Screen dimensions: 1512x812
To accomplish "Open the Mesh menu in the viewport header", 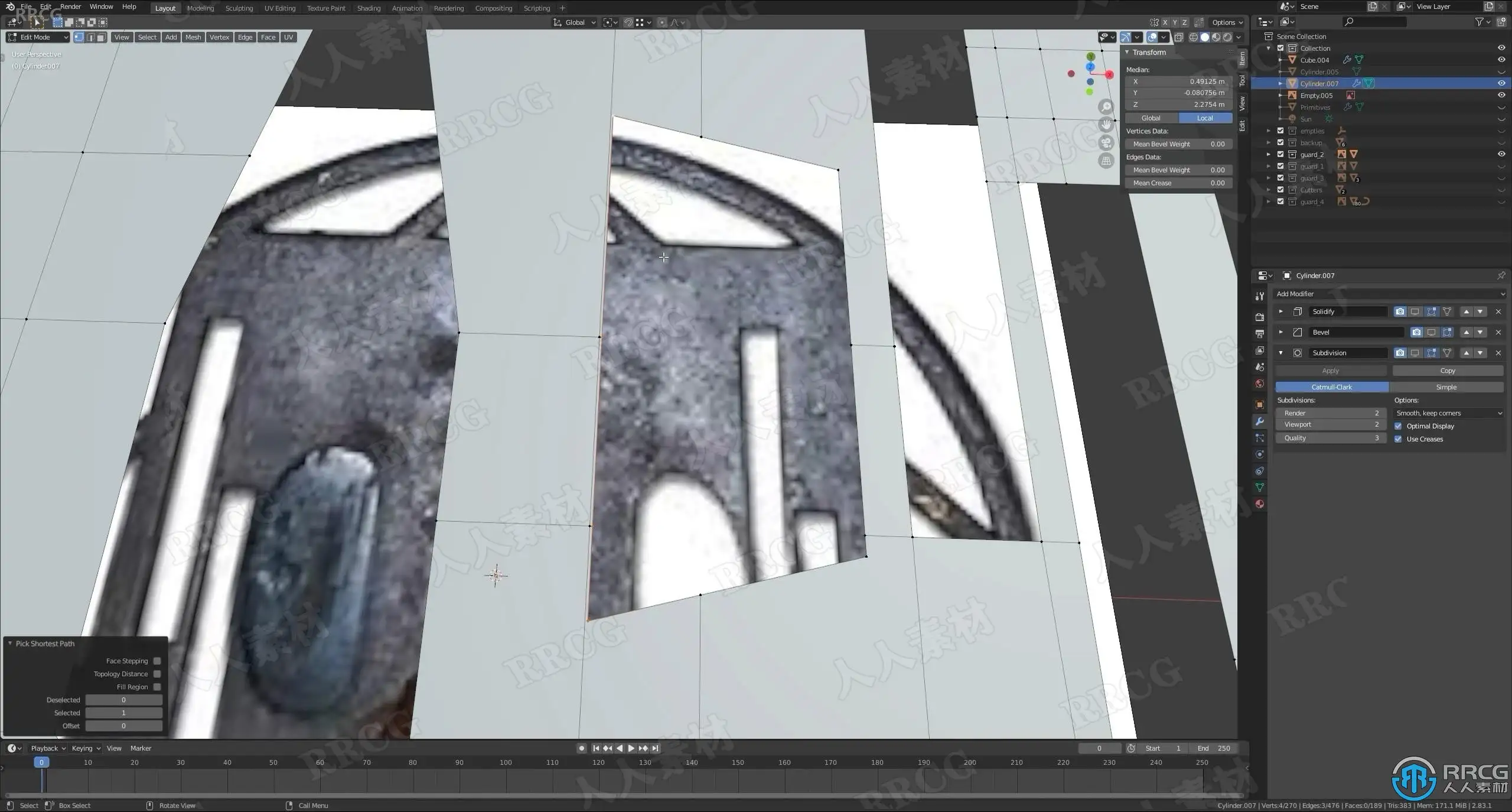I will pyautogui.click(x=193, y=37).
